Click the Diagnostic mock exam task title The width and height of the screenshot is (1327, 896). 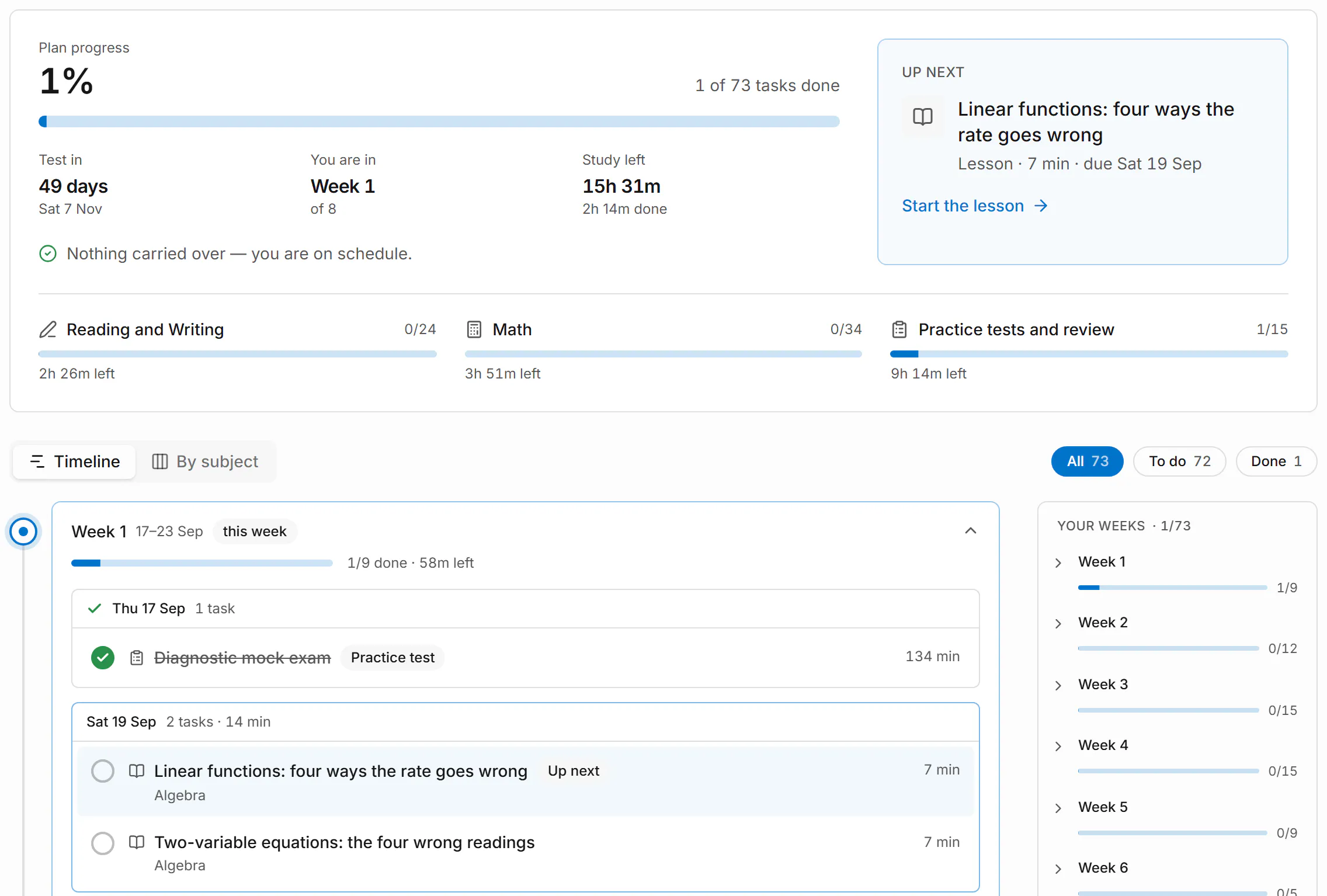[242, 658]
